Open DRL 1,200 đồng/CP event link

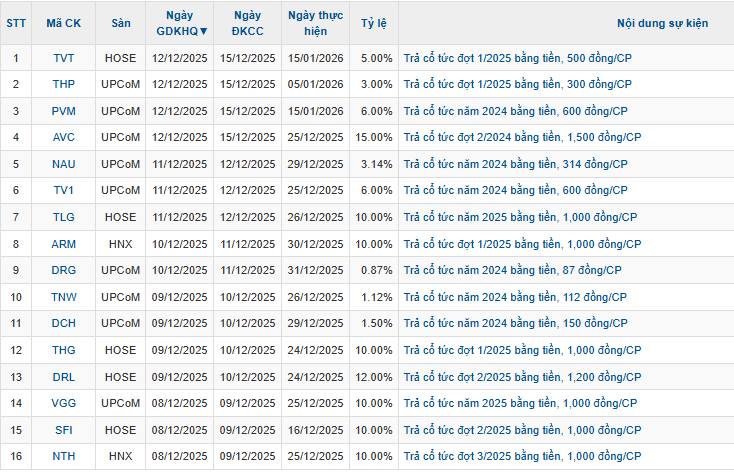tap(522, 377)
